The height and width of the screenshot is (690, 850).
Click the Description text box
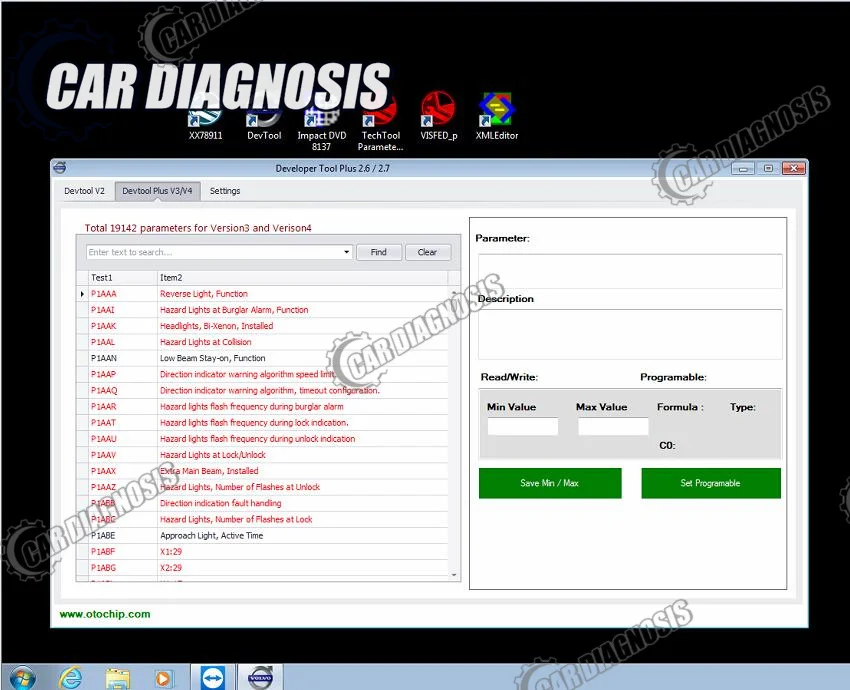point(630,334)
